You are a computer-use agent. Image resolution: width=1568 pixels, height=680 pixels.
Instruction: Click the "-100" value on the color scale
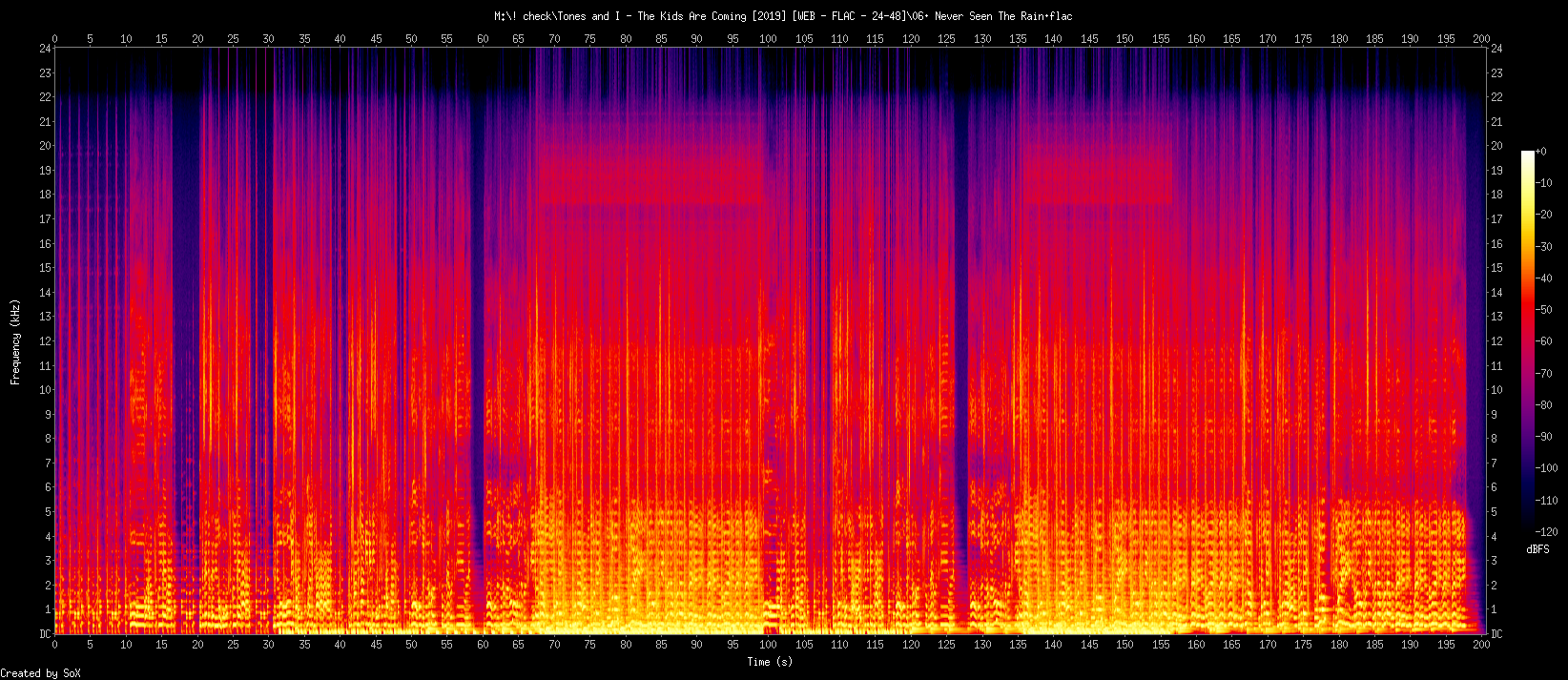1548,468
